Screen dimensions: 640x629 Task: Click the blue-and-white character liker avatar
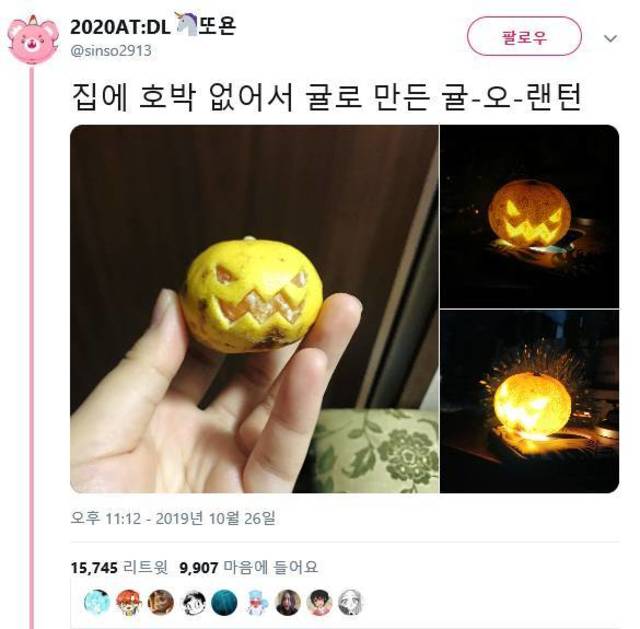(256, 602)
